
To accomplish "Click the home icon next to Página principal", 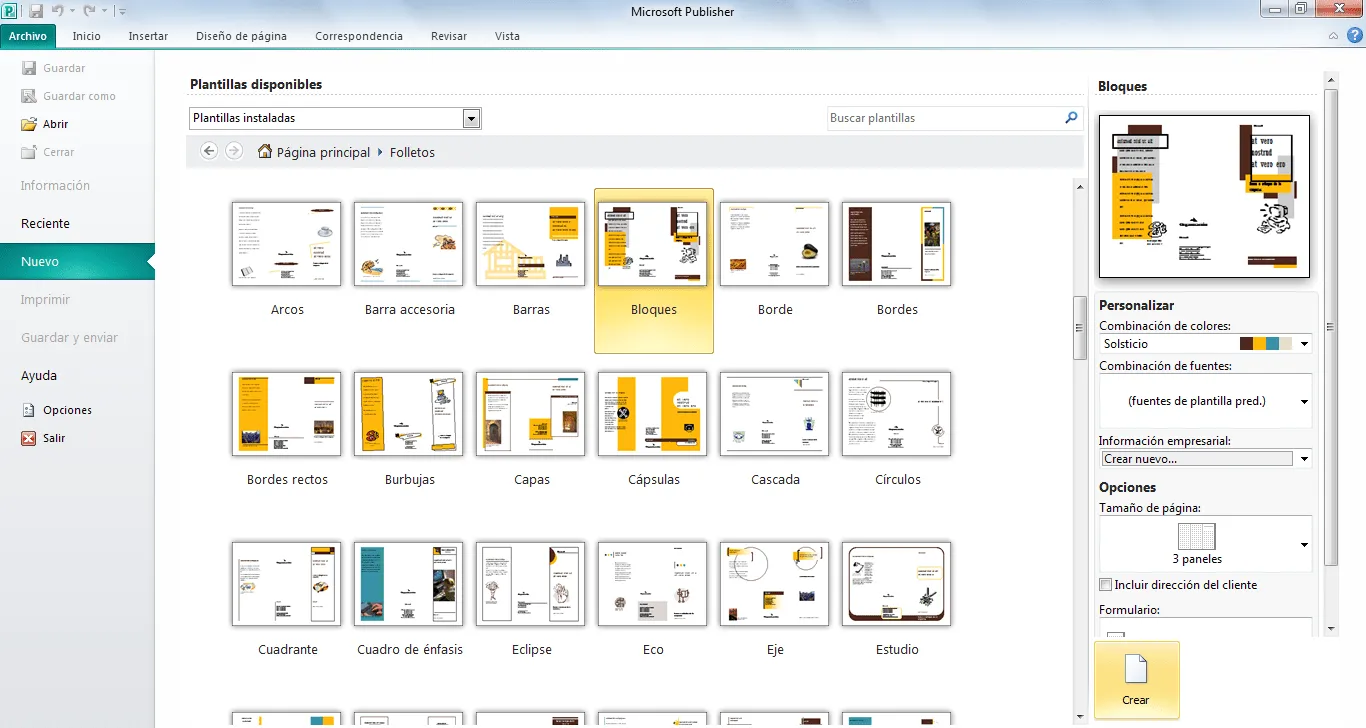I will tap(265, 152).
